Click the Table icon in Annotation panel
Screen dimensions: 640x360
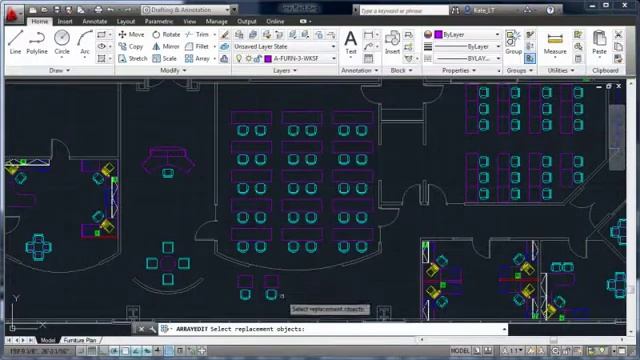(x=368, y=59)
